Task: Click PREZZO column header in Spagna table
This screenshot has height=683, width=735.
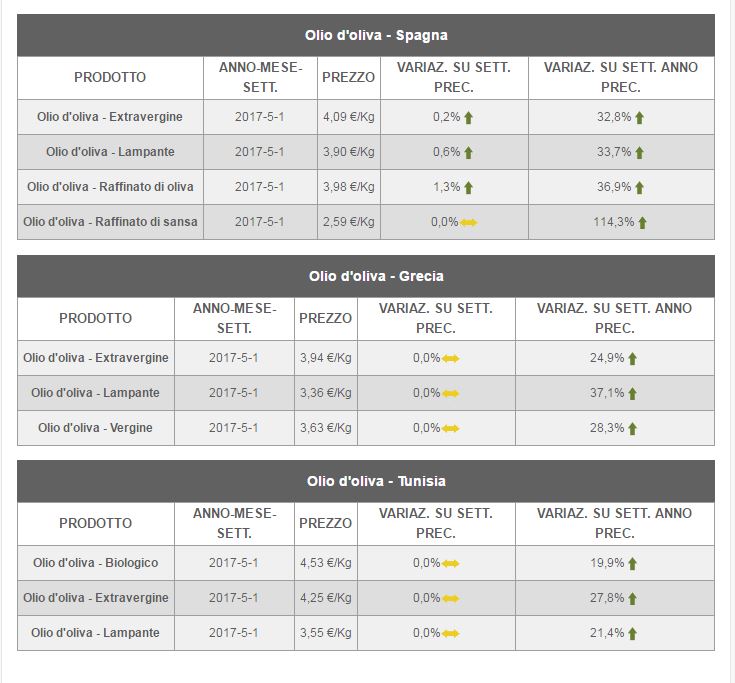Action: pos(349,77)
